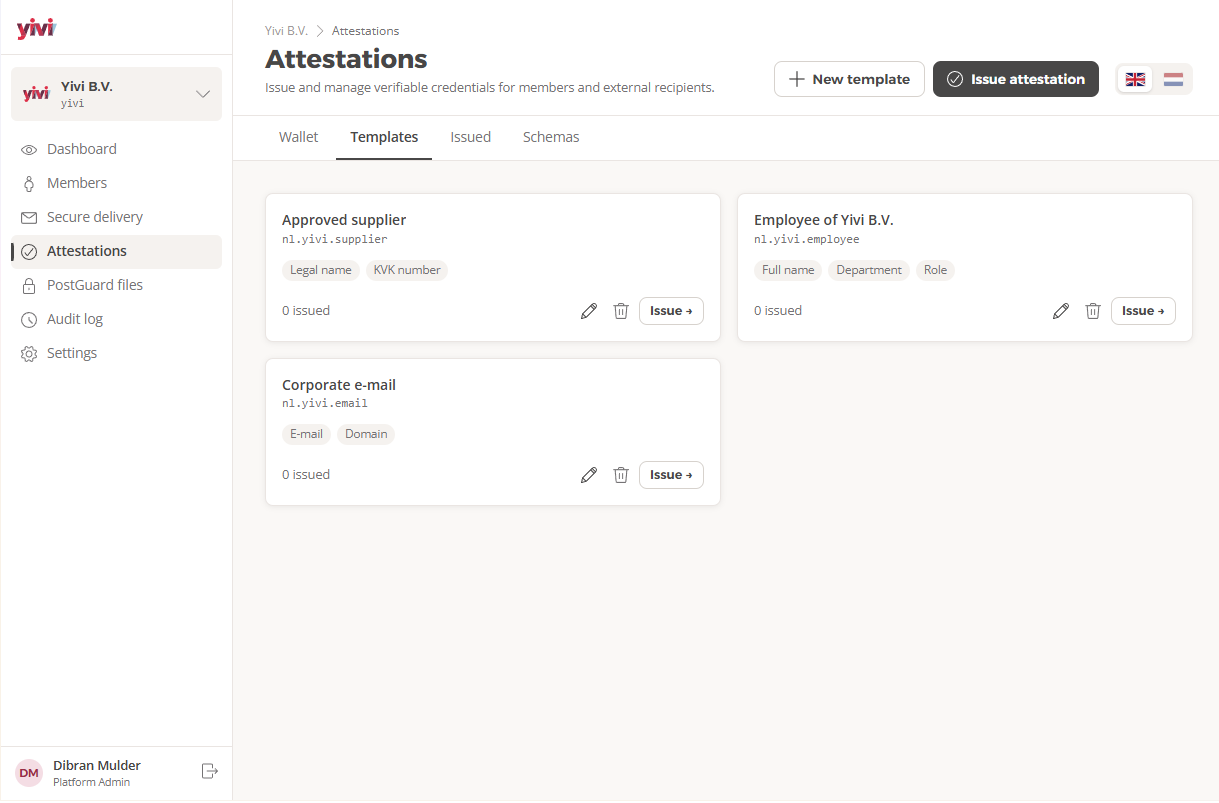Select the Templates tab

[x=384, y=137]
